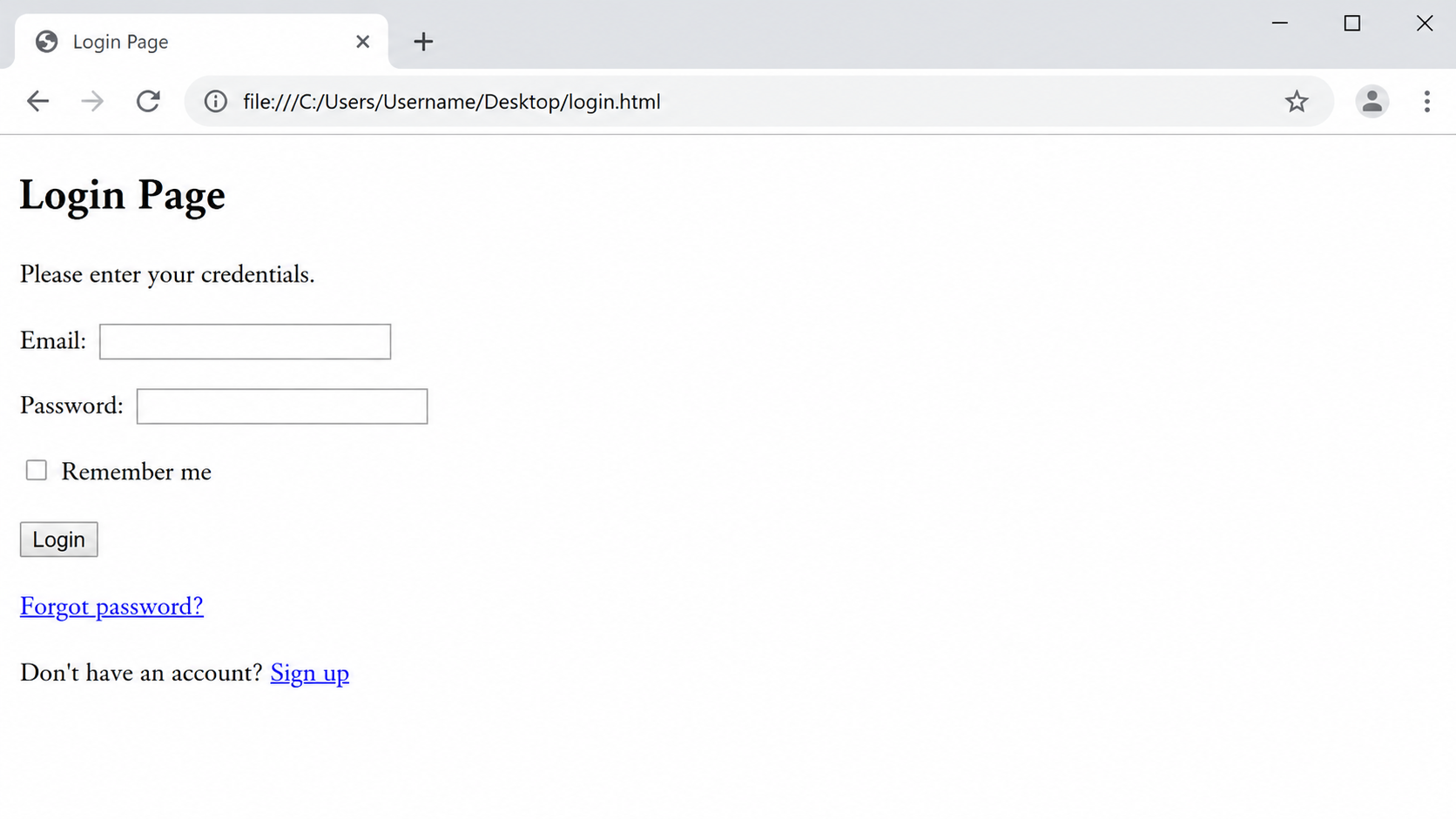Follow the Forgot password? link

111,607
